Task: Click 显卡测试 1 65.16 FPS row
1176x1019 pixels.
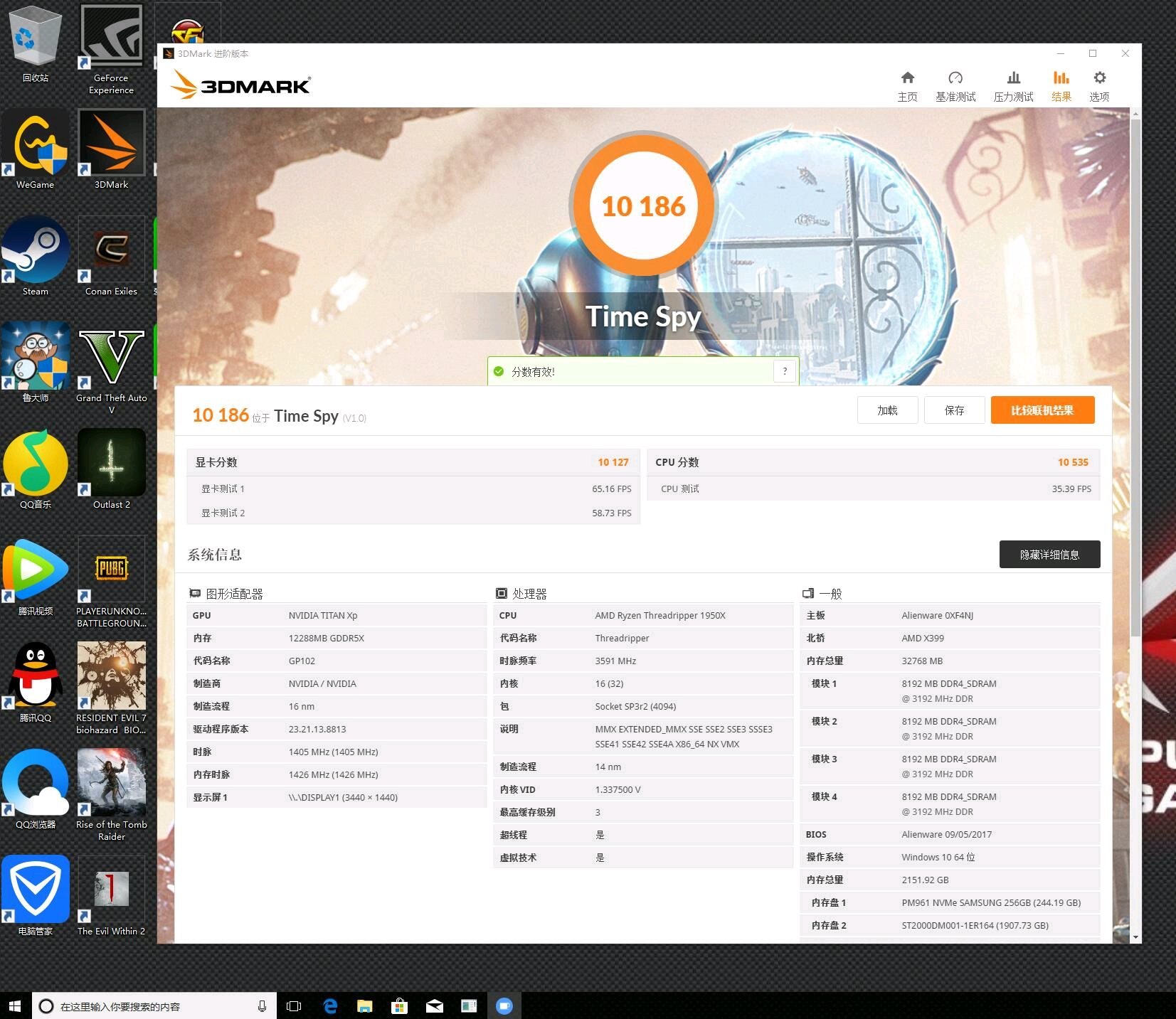Action: [413, 489]
